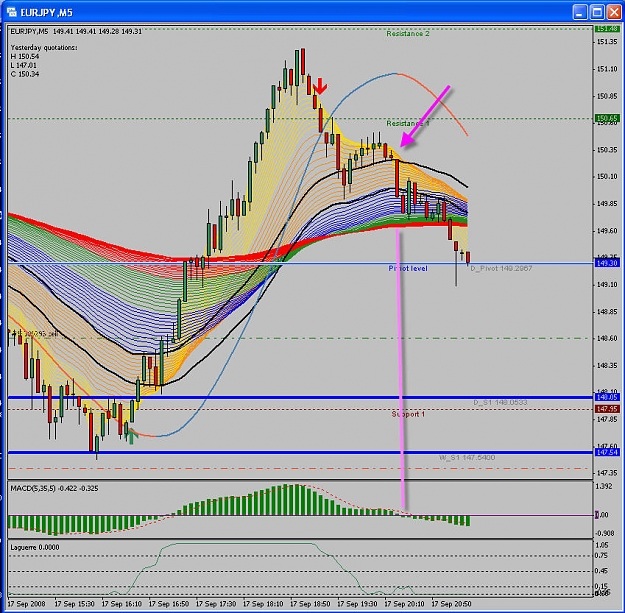Maximize the EURJPY,M5 chart window

(x=597, y=12)
